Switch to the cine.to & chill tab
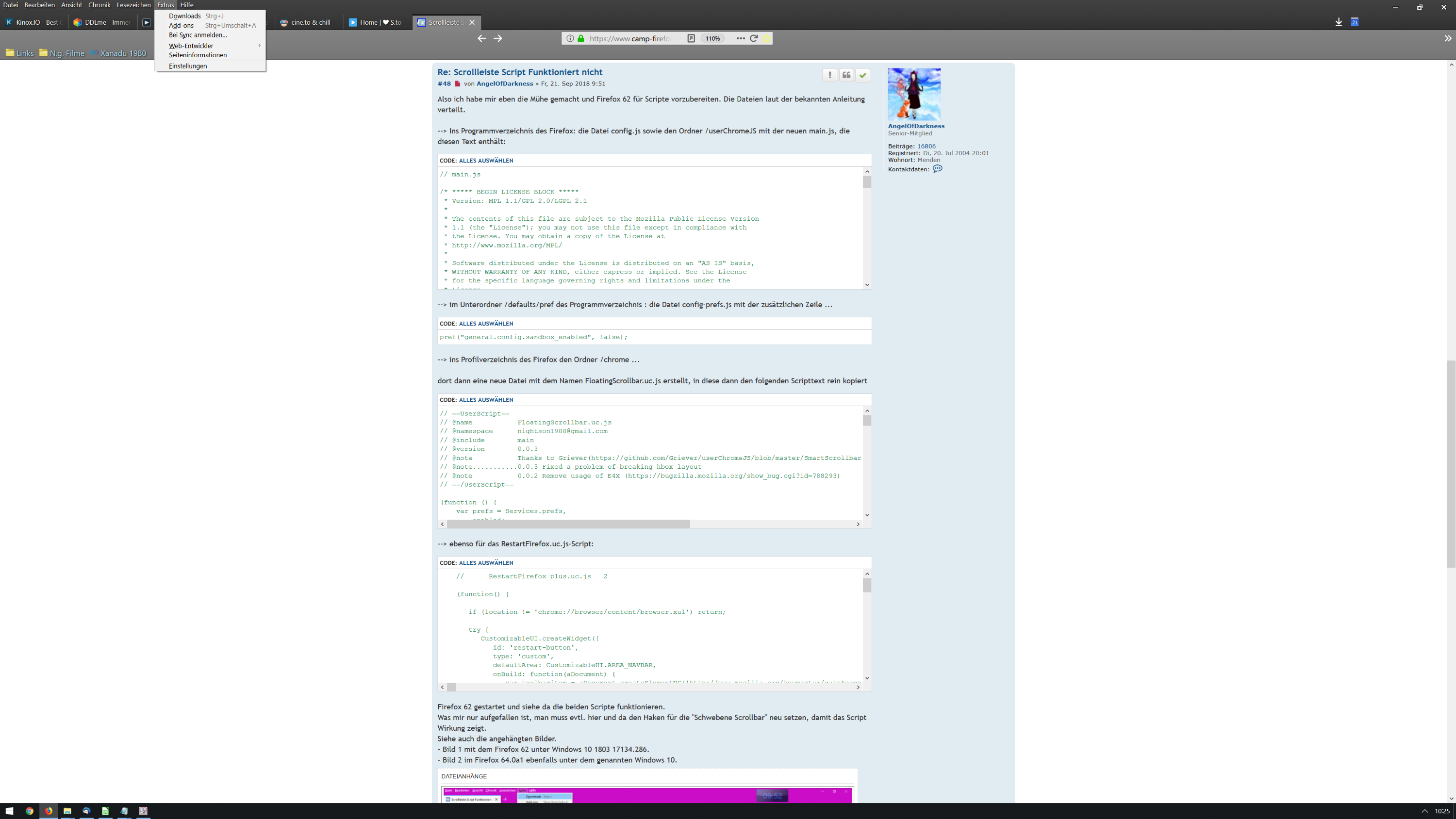 pos(310,23)
